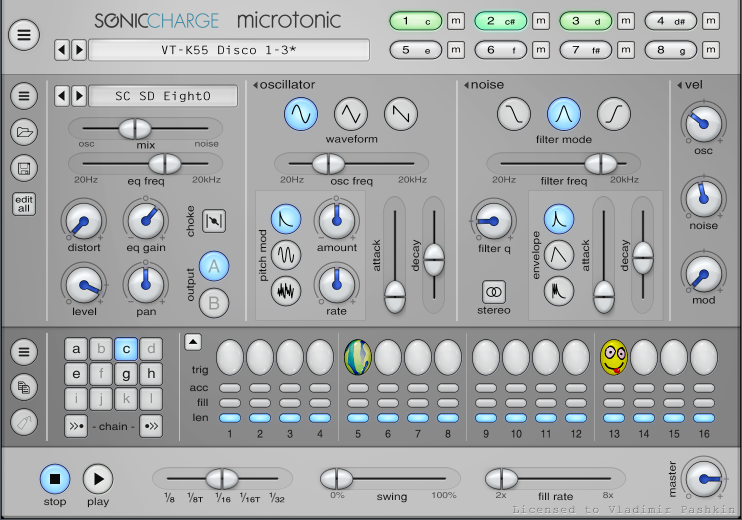Switch to pattern h

[151, 374]
